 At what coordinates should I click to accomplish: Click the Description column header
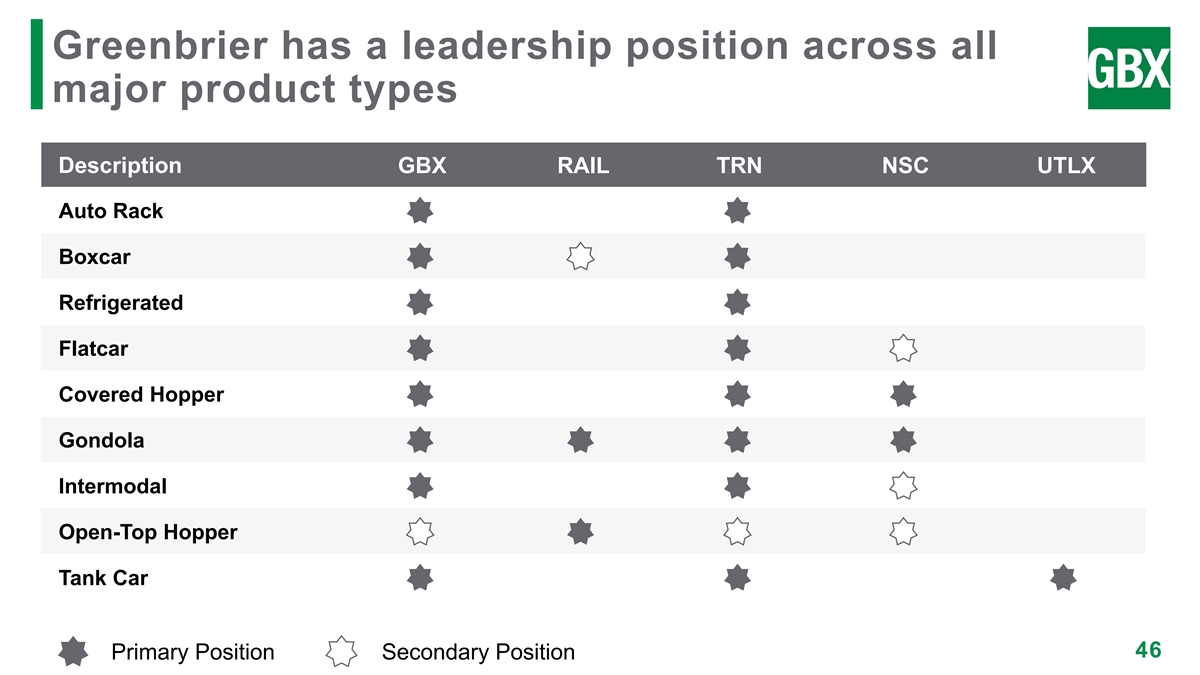tap(120, 166)
